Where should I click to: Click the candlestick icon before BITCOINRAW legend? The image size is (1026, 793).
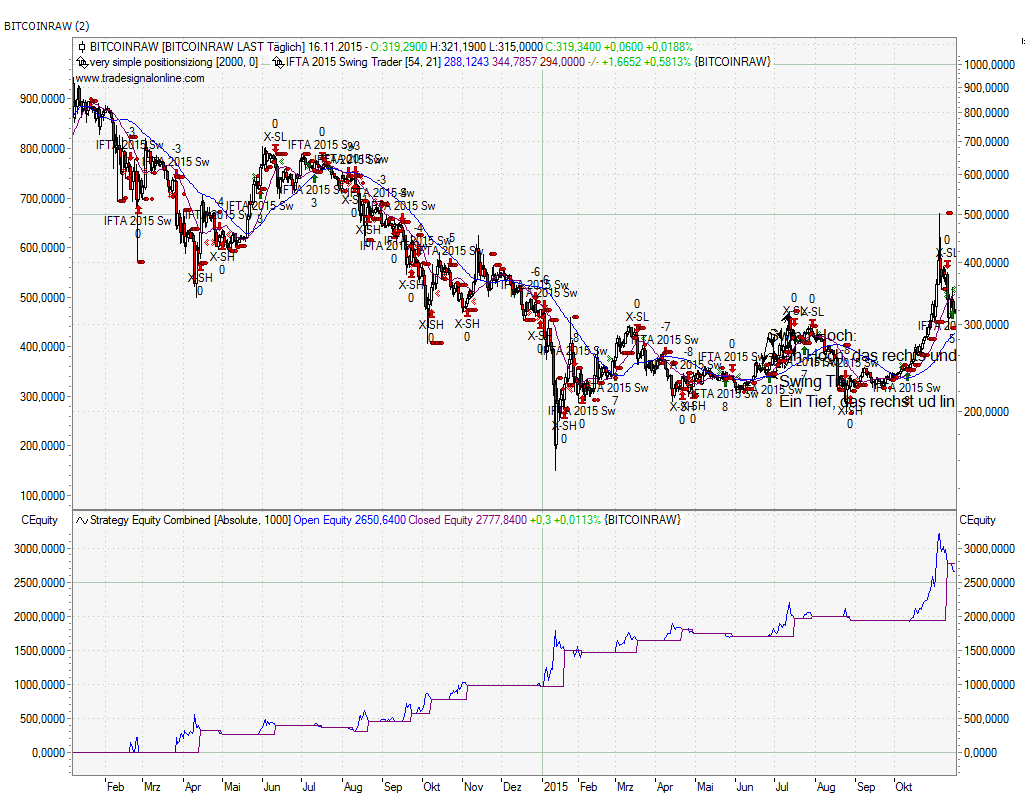click(x=81, y=47)
